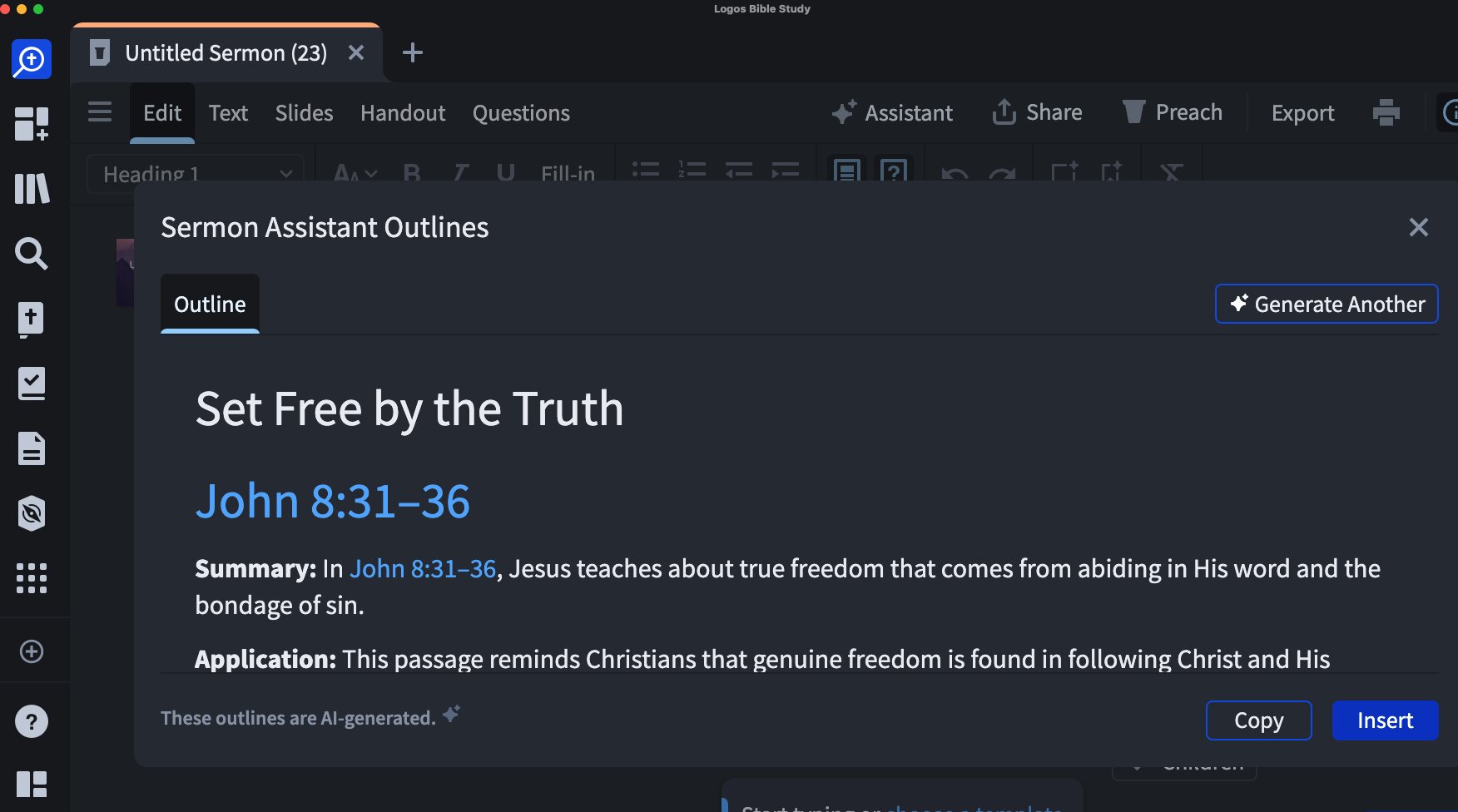Click the clear formatting icon
The height and width of the screenshot is (812, 1458).
[x=1172, y=172]
